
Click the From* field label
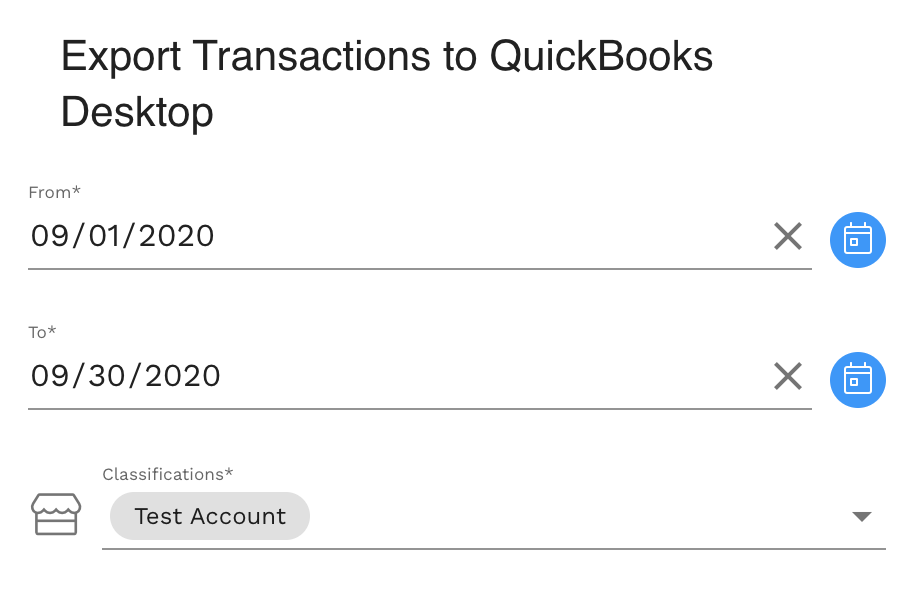coord(54,192)
